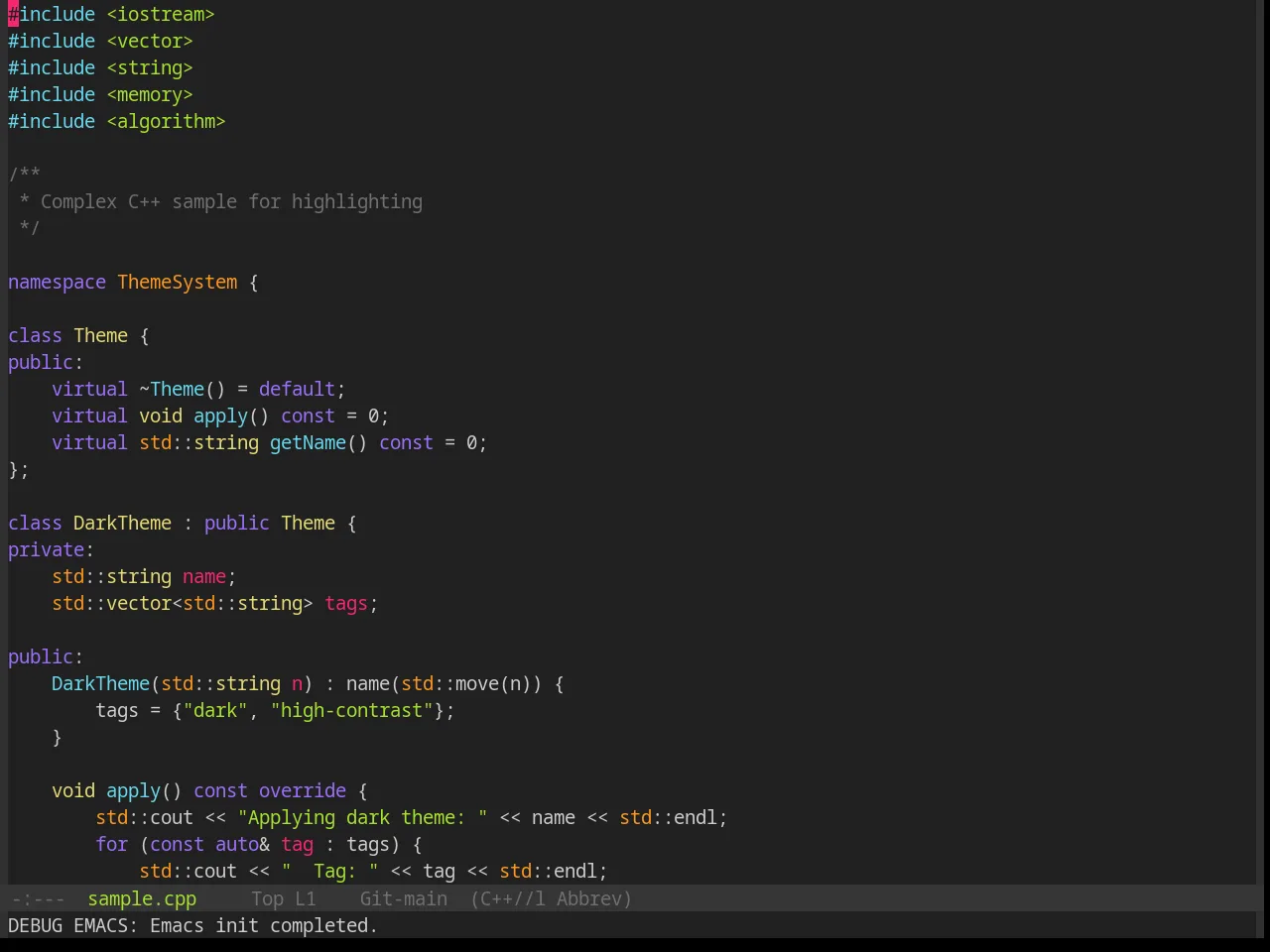The height and width of the screenshot is (952, 1270).
Task: Click the string literal "high-contrast"
Action: click(x=352, y=710)
